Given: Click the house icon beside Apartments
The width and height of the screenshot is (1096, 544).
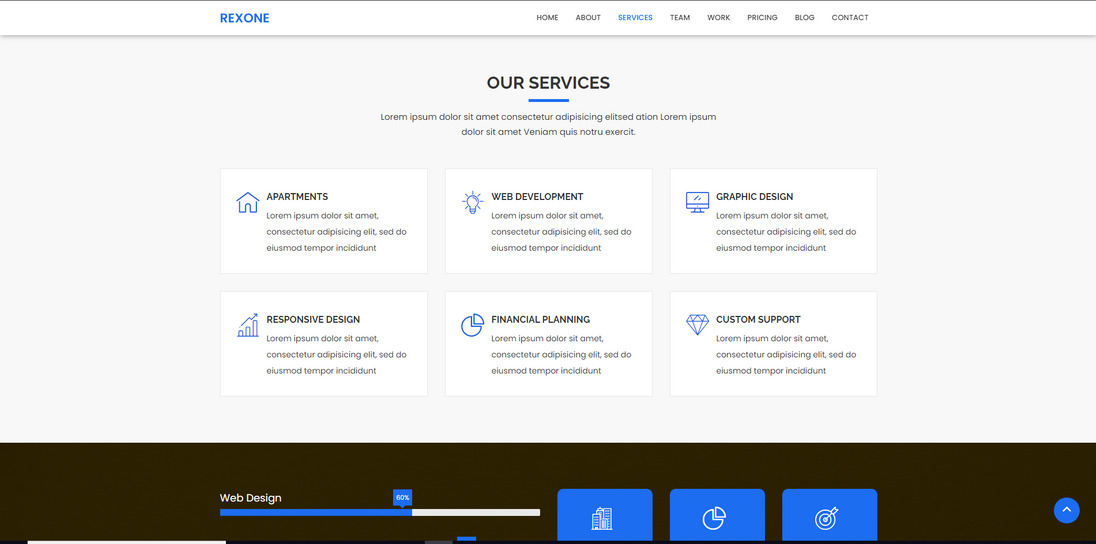Looking at the screenshot, I should 247,202.
